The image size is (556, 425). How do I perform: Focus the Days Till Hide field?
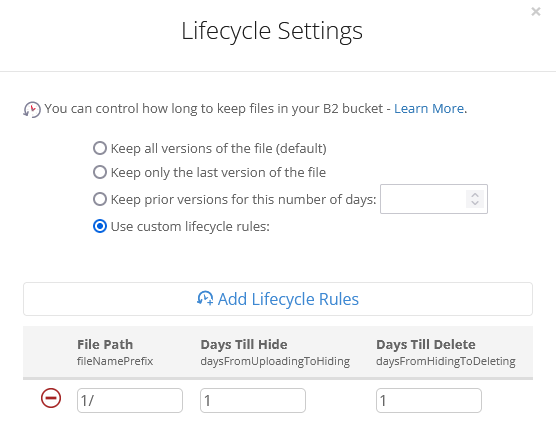pos(253,401)
